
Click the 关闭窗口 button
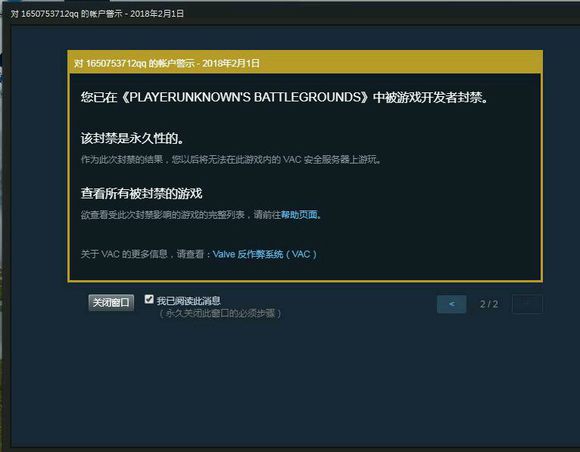click(111, 303)
